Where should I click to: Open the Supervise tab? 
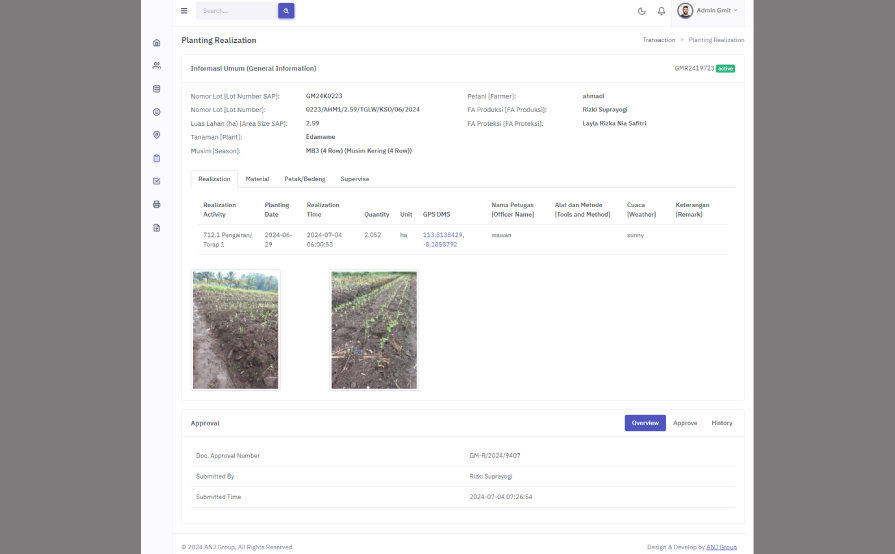click(354, 179)
